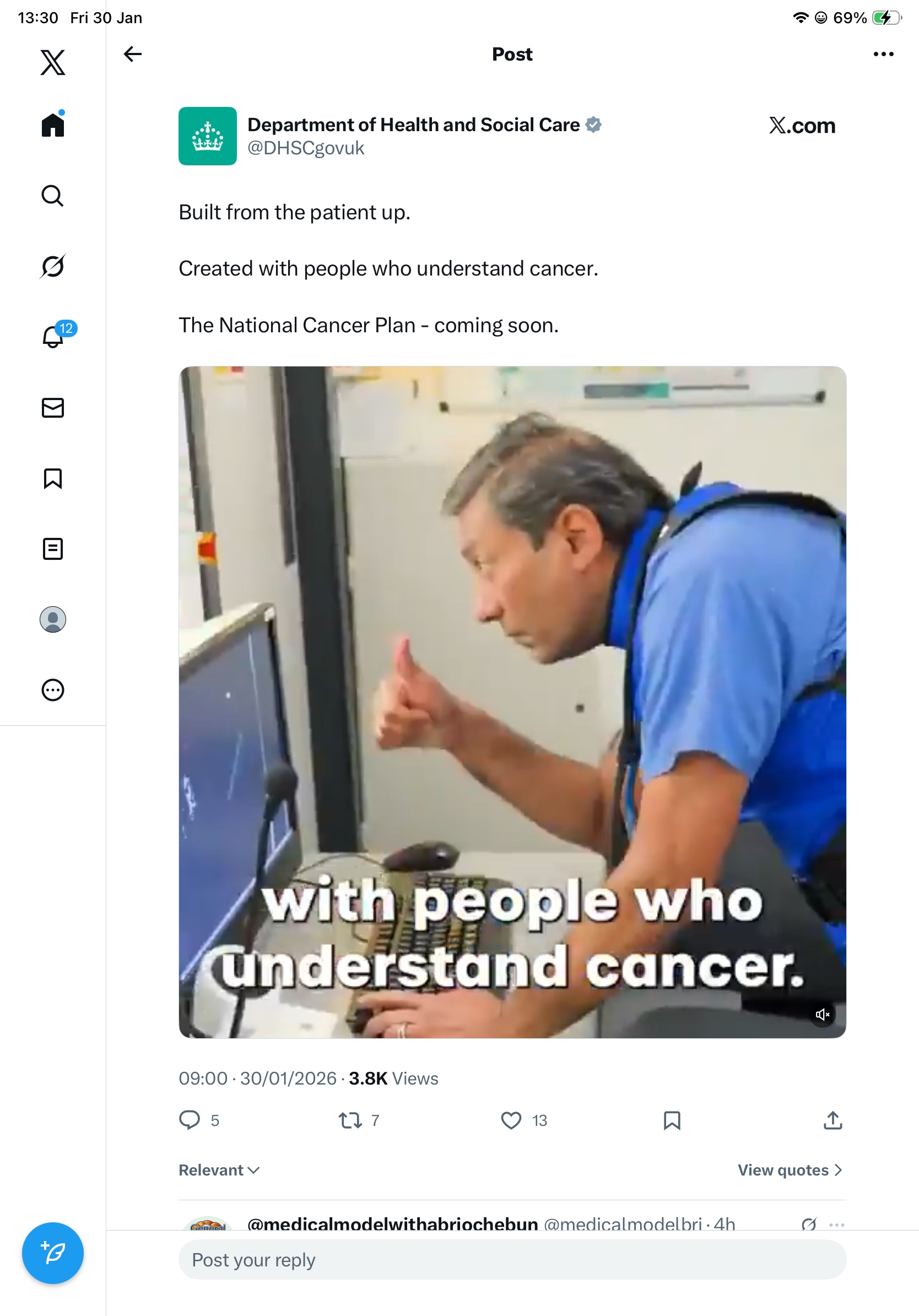Screen dimensions: 919x1316
Task: Unmute the video sound
Action: point(823,1014)
